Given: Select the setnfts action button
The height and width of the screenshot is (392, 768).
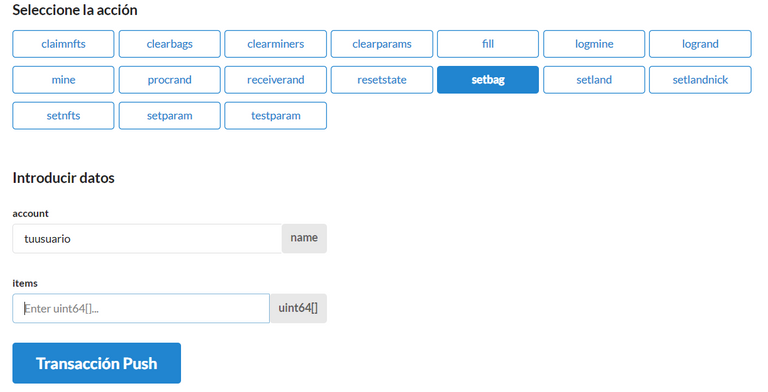Looking at the screenshot, I should [x=63, y=116].
